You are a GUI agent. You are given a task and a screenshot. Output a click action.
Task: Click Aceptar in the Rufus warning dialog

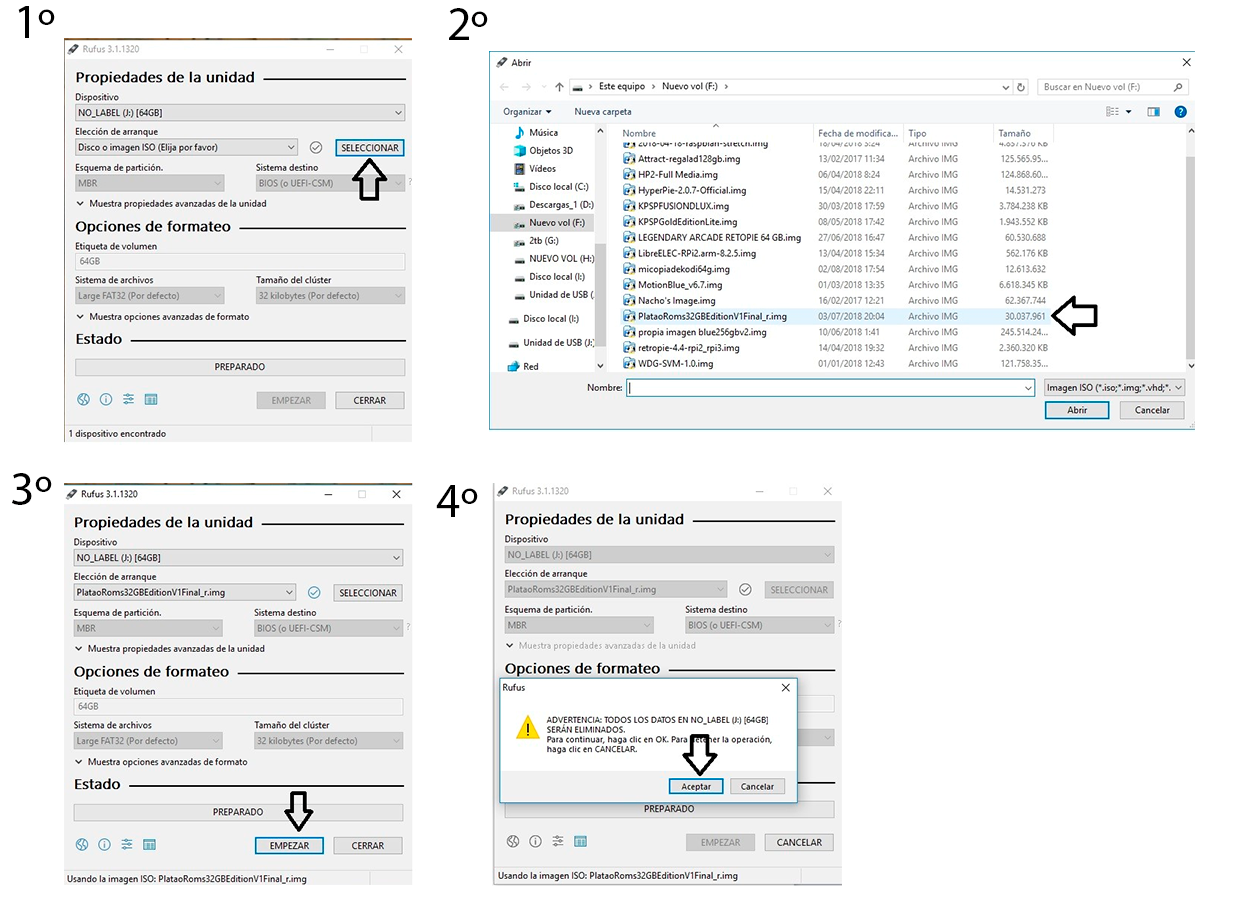point(696,786)
